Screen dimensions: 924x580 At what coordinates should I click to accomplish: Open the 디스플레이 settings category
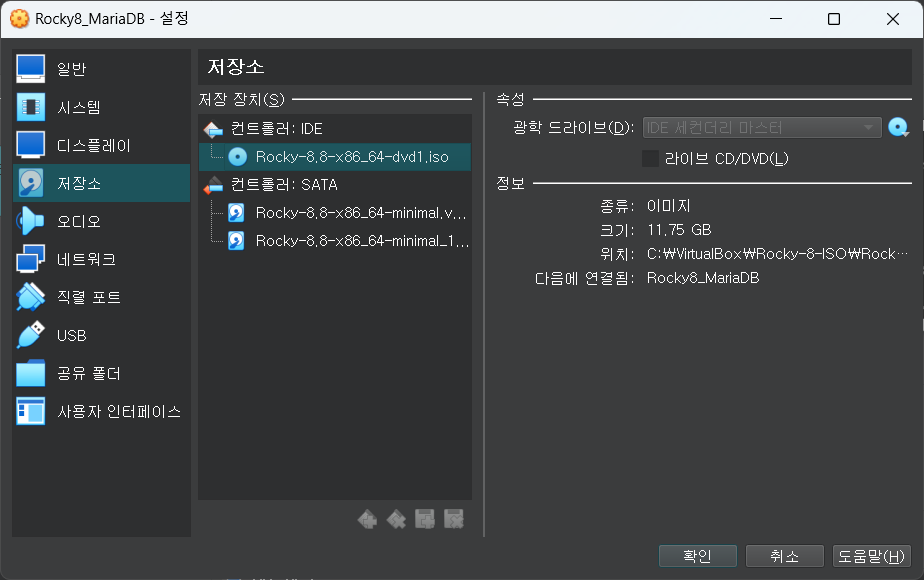point(101,145)
